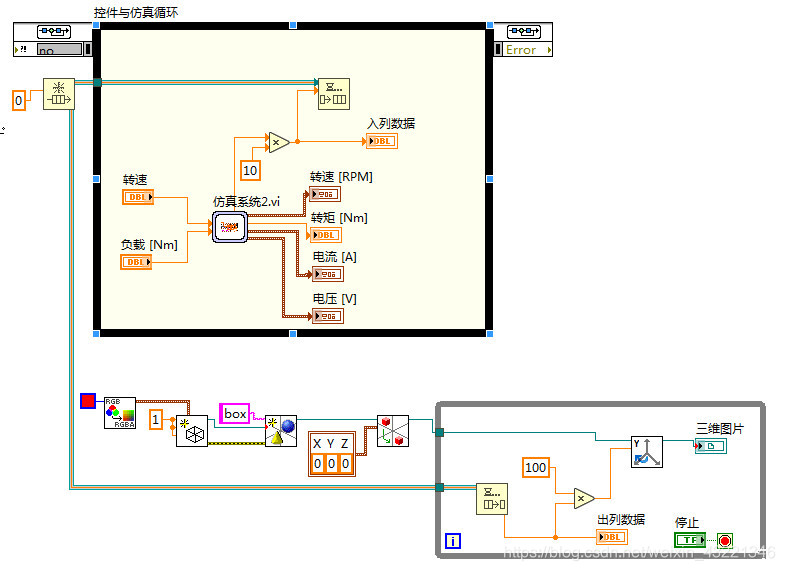The height and width of the screenshot is (571, 785).
Task: Edit the box string constant
Action: [x=234, y=413]
